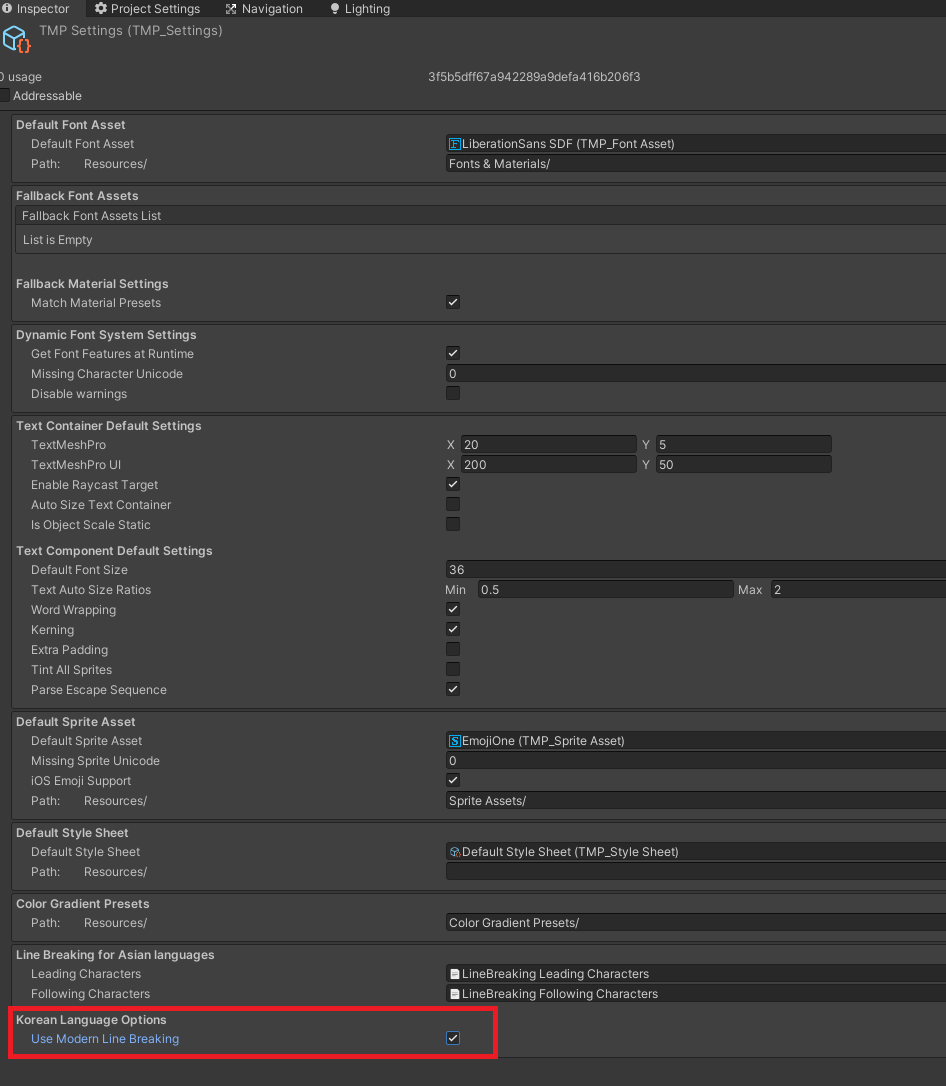Click the Project Settings gear icon
This screenshot has height=1086, width=946.
pos(101,8)
